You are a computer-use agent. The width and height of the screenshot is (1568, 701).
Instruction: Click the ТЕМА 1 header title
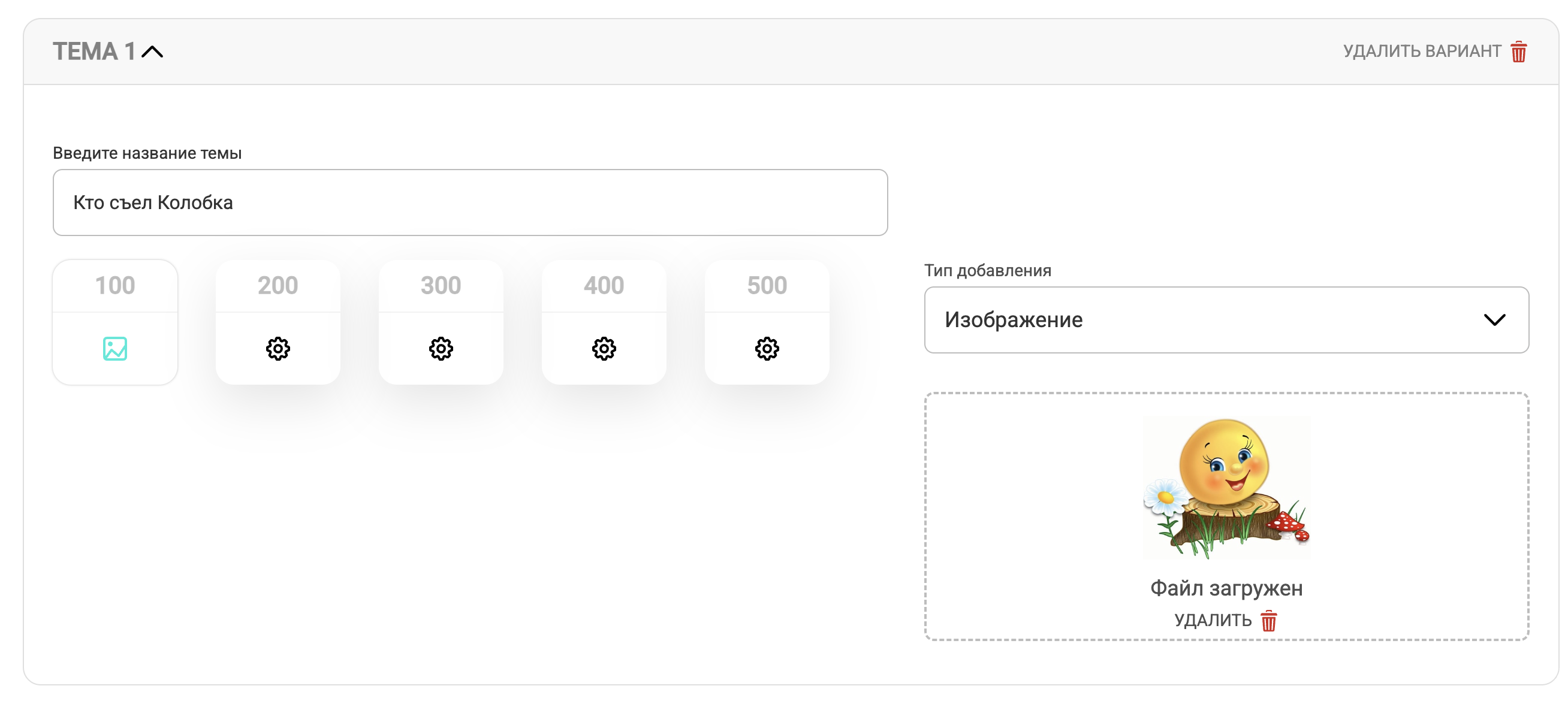click(x=94, y=52)
